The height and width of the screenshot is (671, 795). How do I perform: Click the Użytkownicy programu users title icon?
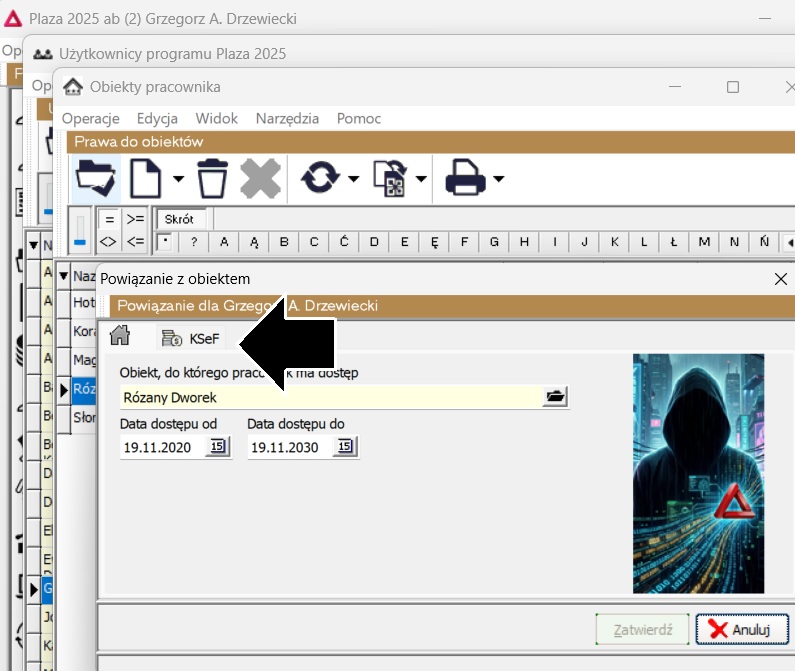[43, 54]
